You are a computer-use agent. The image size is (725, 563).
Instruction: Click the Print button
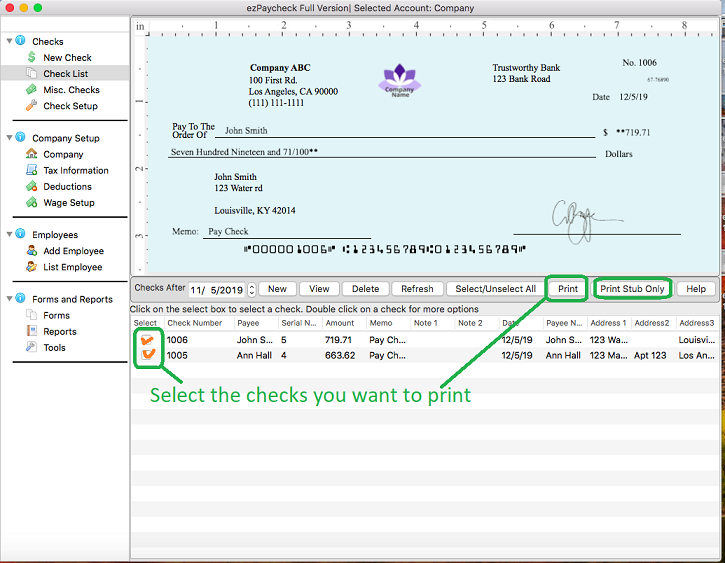(x=568, y=289)
